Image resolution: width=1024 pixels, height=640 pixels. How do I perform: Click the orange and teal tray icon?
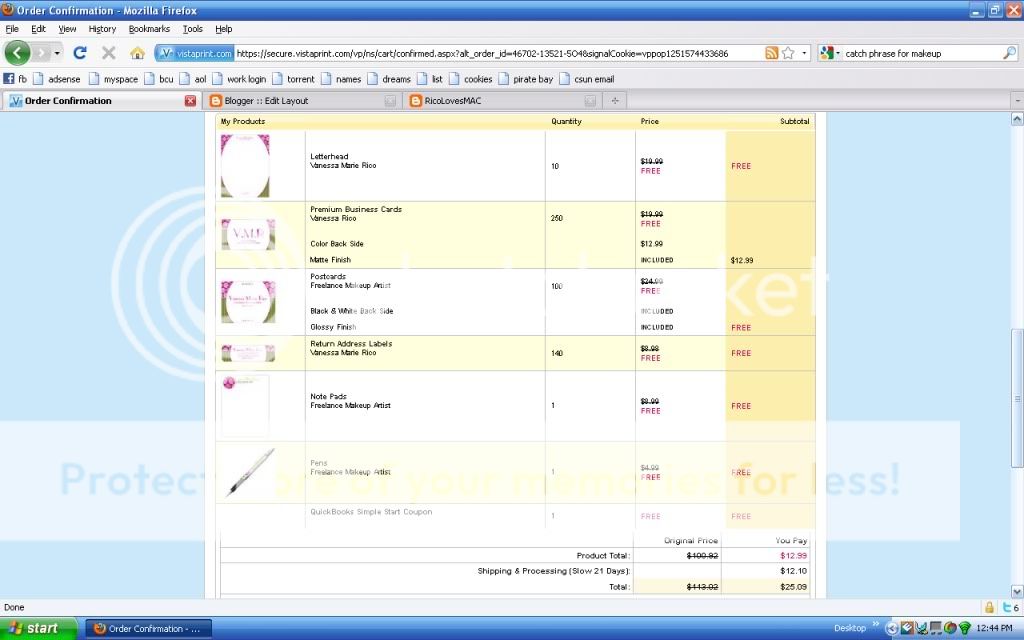pos(906,628)
